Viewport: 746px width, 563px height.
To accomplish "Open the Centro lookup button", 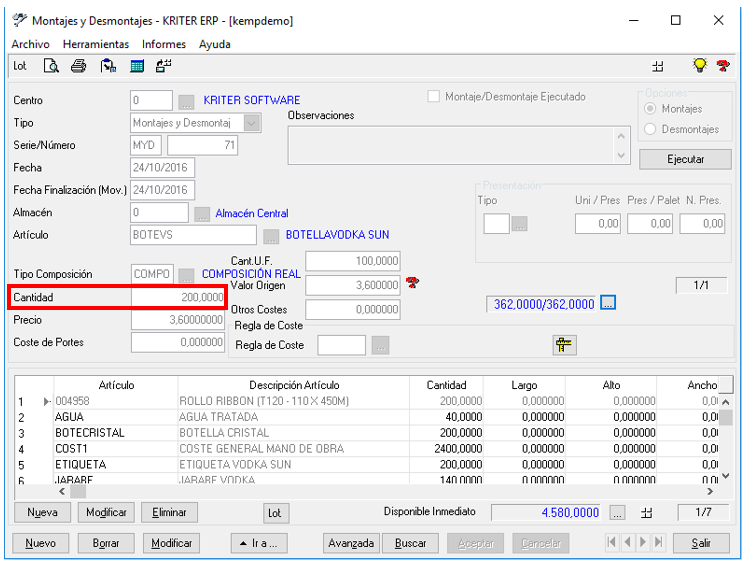I will (186, 101).
